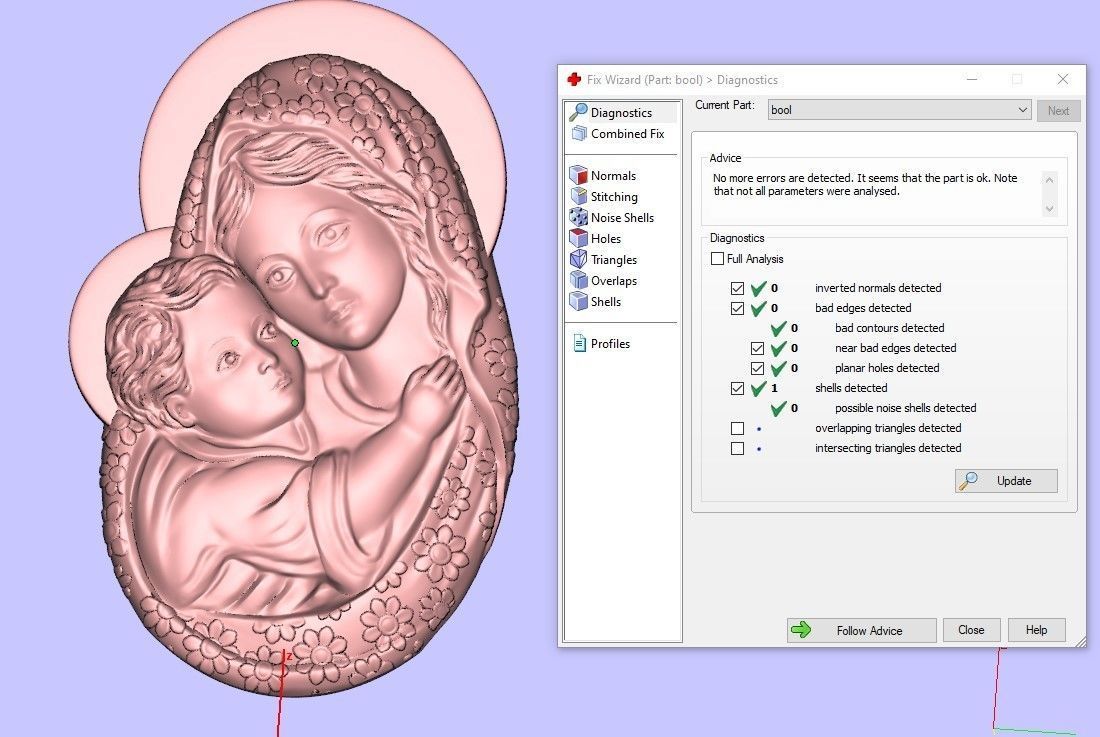Click the Noise Shells dice icon

(x=578, y=217)
